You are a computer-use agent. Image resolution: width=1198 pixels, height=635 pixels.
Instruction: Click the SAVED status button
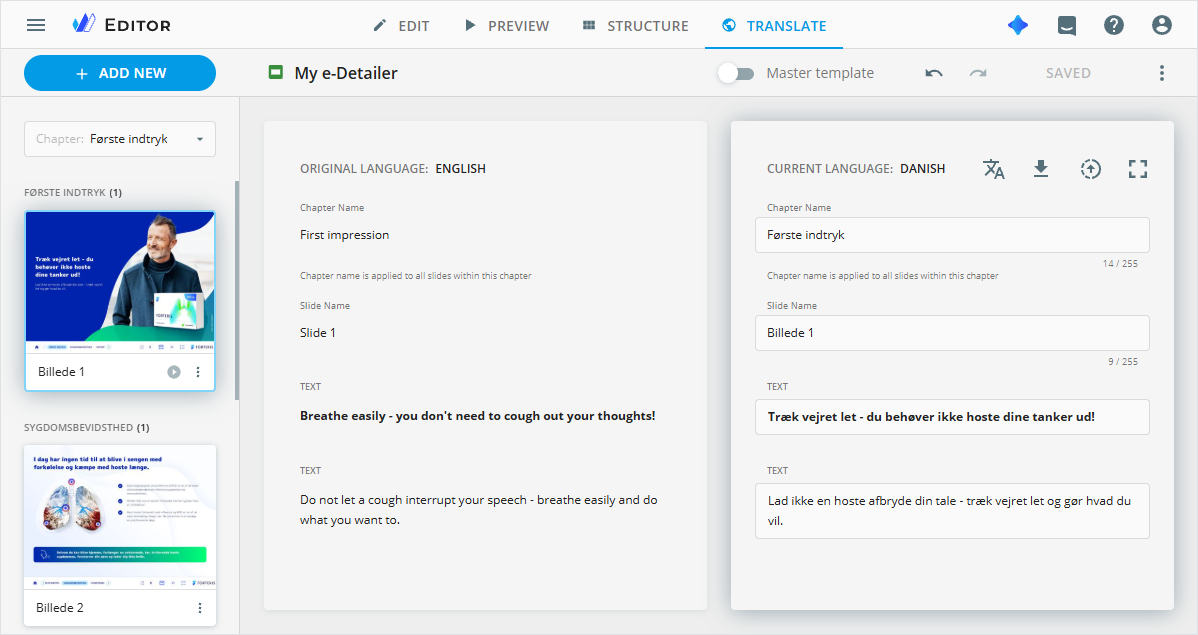1068,73
